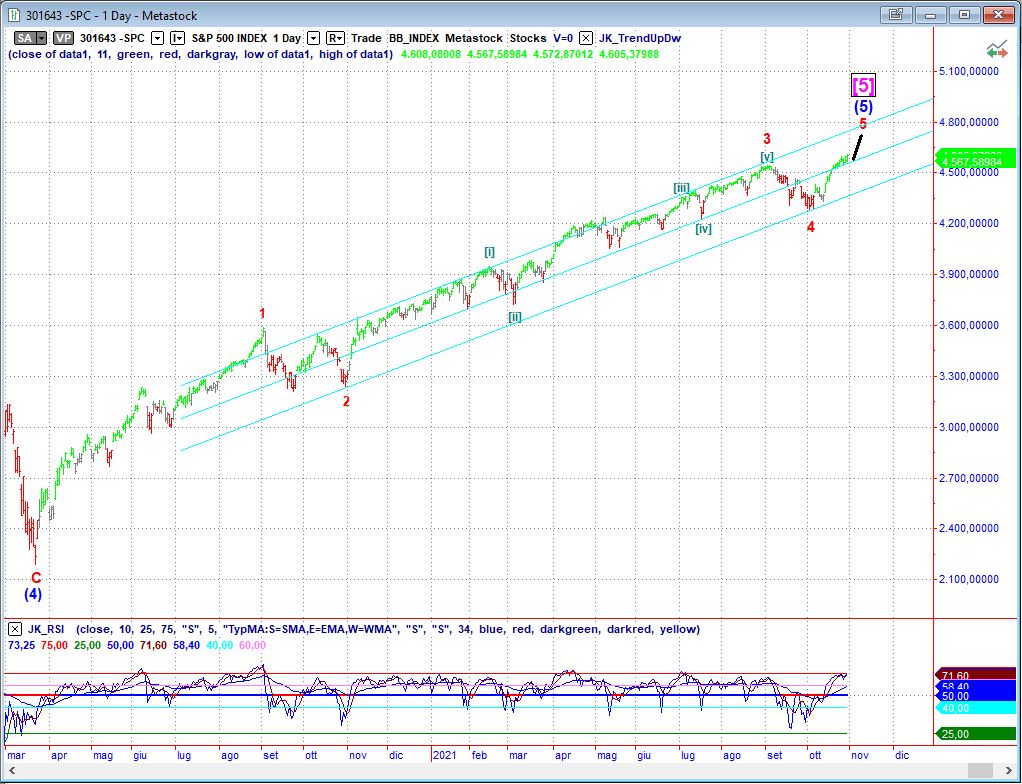1022x784 pixels.
Task: Toggle the JK_RSI indicator checkbox
Action: (x=15, y=629)
